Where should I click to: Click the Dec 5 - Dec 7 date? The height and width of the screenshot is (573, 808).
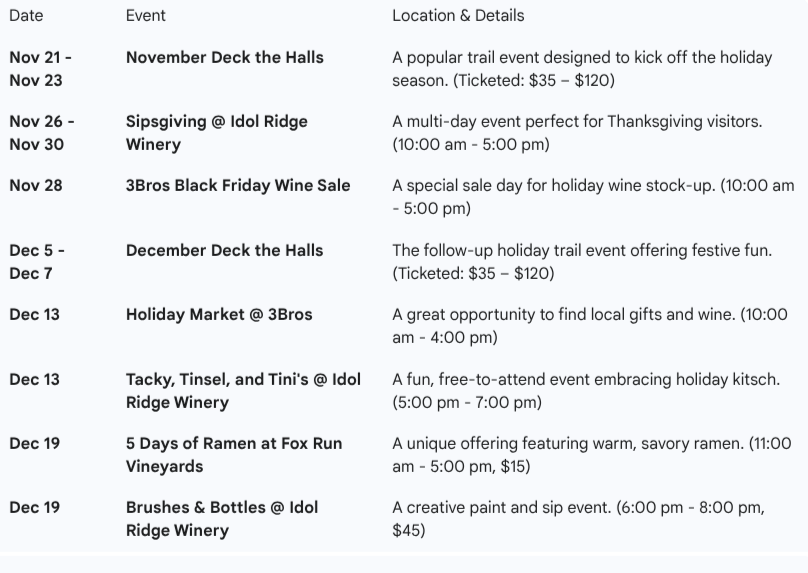[x=37, y=261]
